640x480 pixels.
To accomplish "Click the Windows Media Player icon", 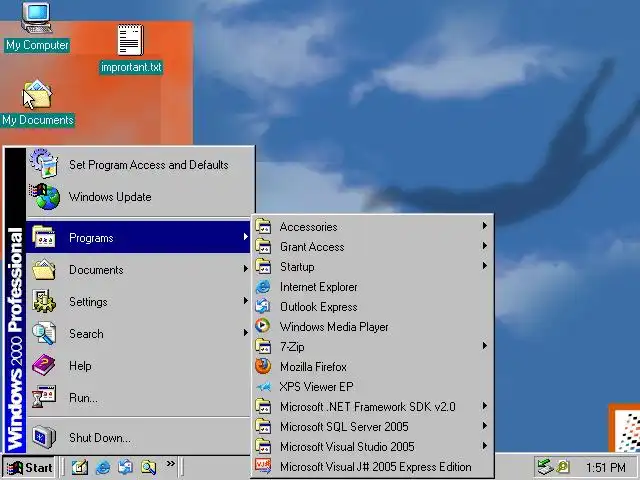I will tap(263, 326).
